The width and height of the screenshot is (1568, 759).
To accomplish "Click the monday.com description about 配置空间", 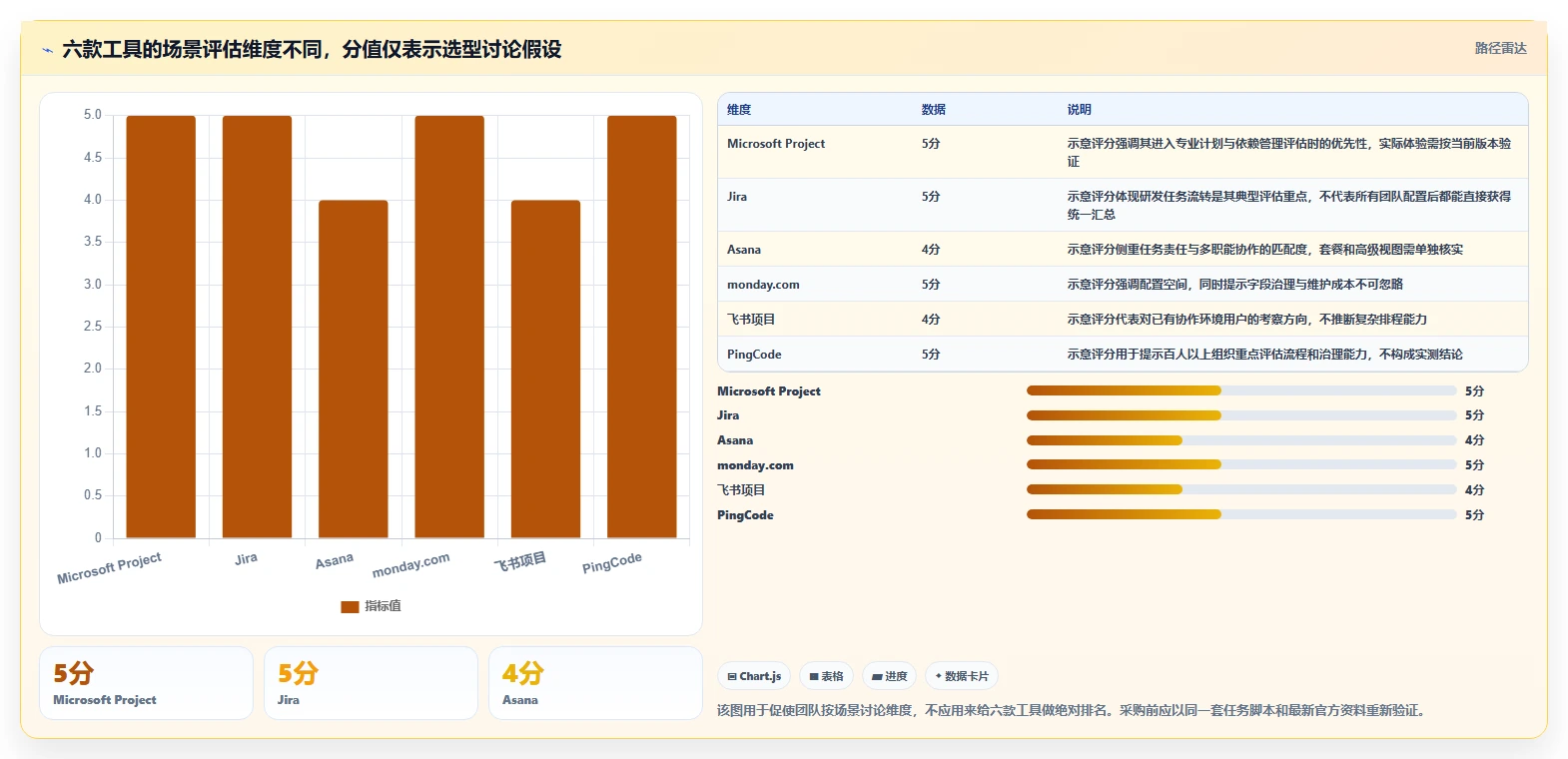I will (x=1235, y=285).
